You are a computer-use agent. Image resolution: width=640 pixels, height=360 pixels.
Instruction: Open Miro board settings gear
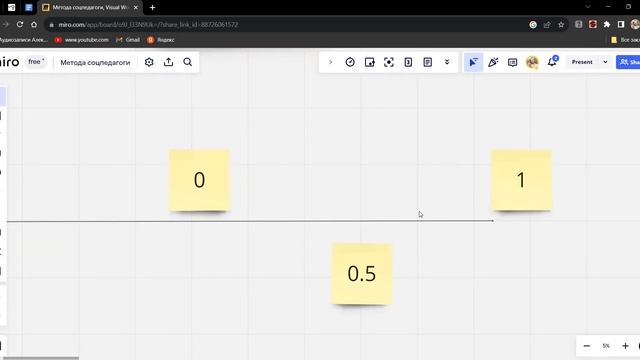(x=149, y=62)
